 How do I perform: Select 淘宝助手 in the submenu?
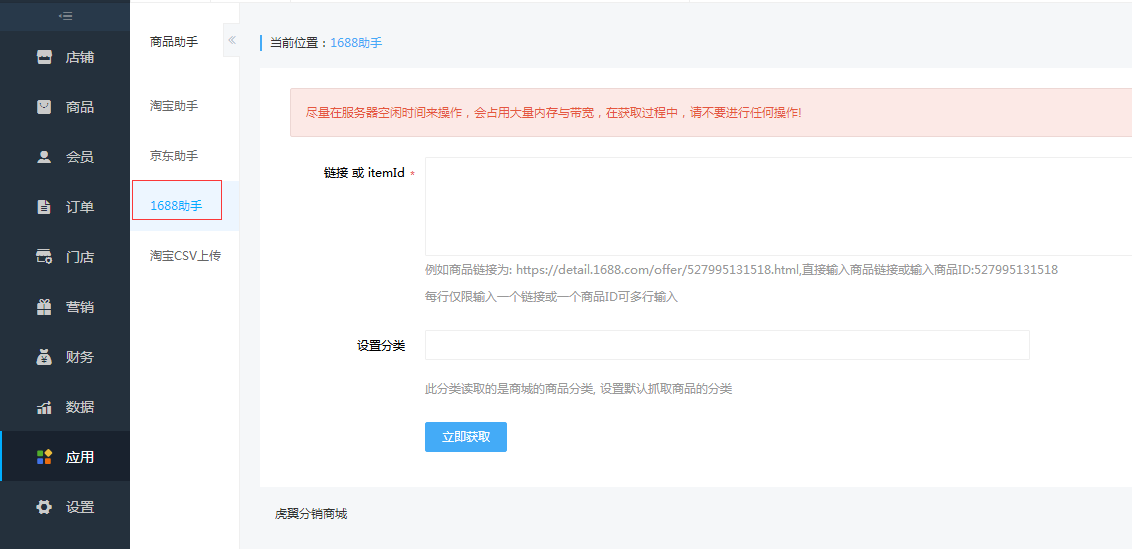[x=174, y=106]
